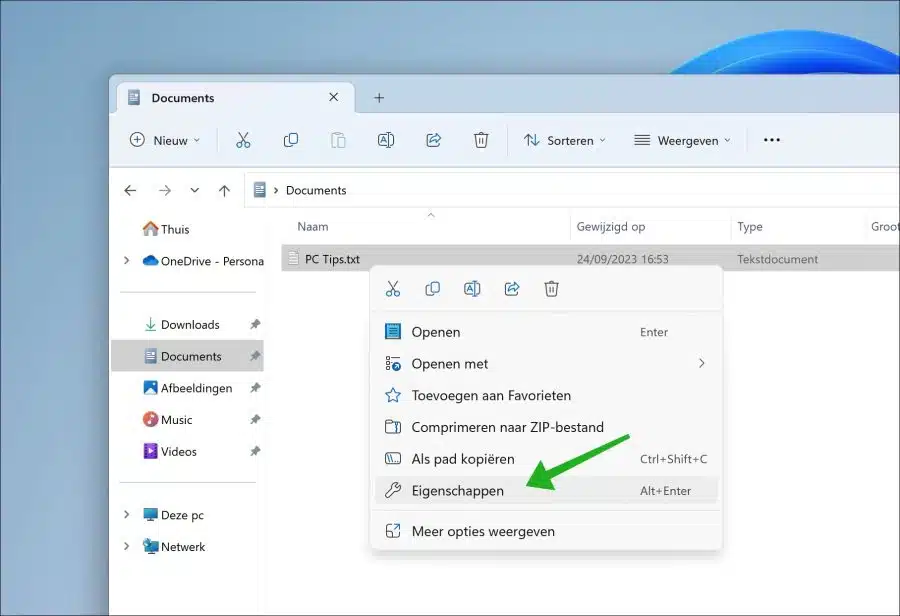Click the Rename icon in the context menu
The image size is (900, 616).
point(472,289)
